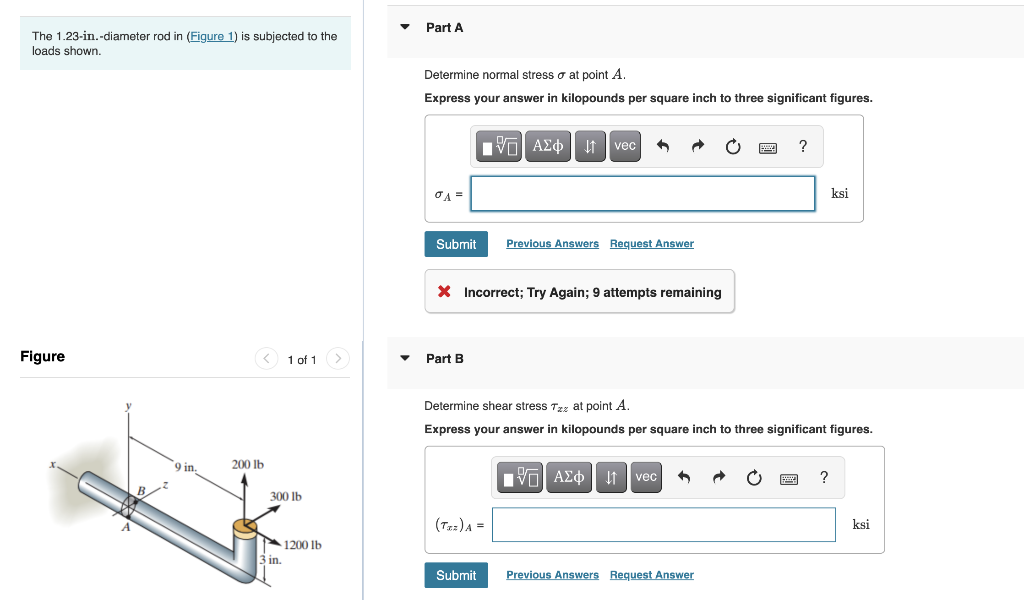Open the math template palette in Part B
Screen dimensions: 1024x600
tap(519, 477)
